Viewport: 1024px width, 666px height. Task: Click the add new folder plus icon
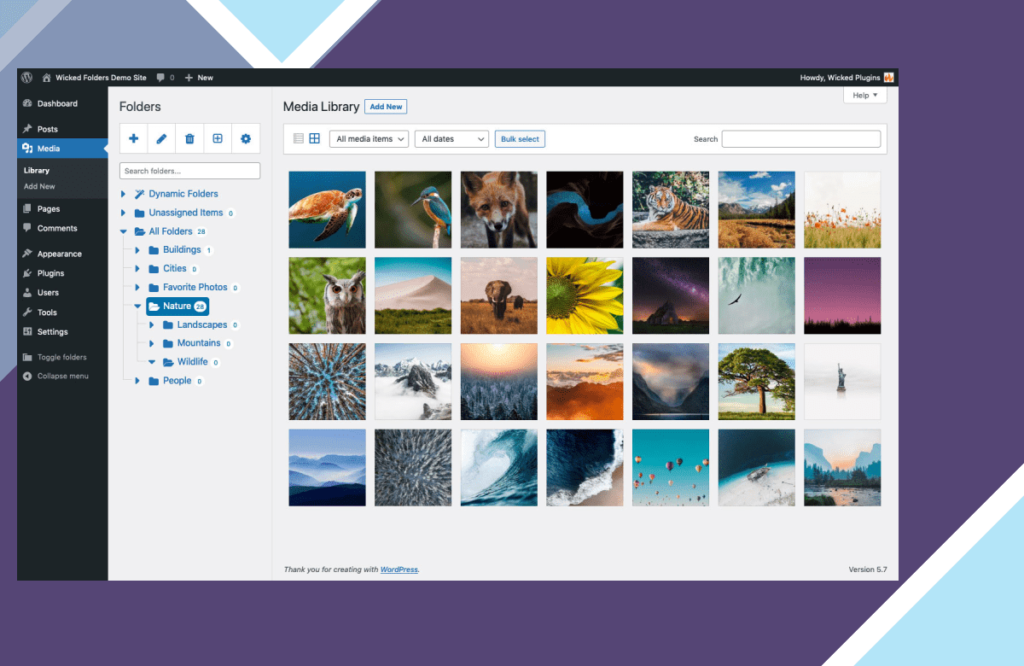point(133,138)
